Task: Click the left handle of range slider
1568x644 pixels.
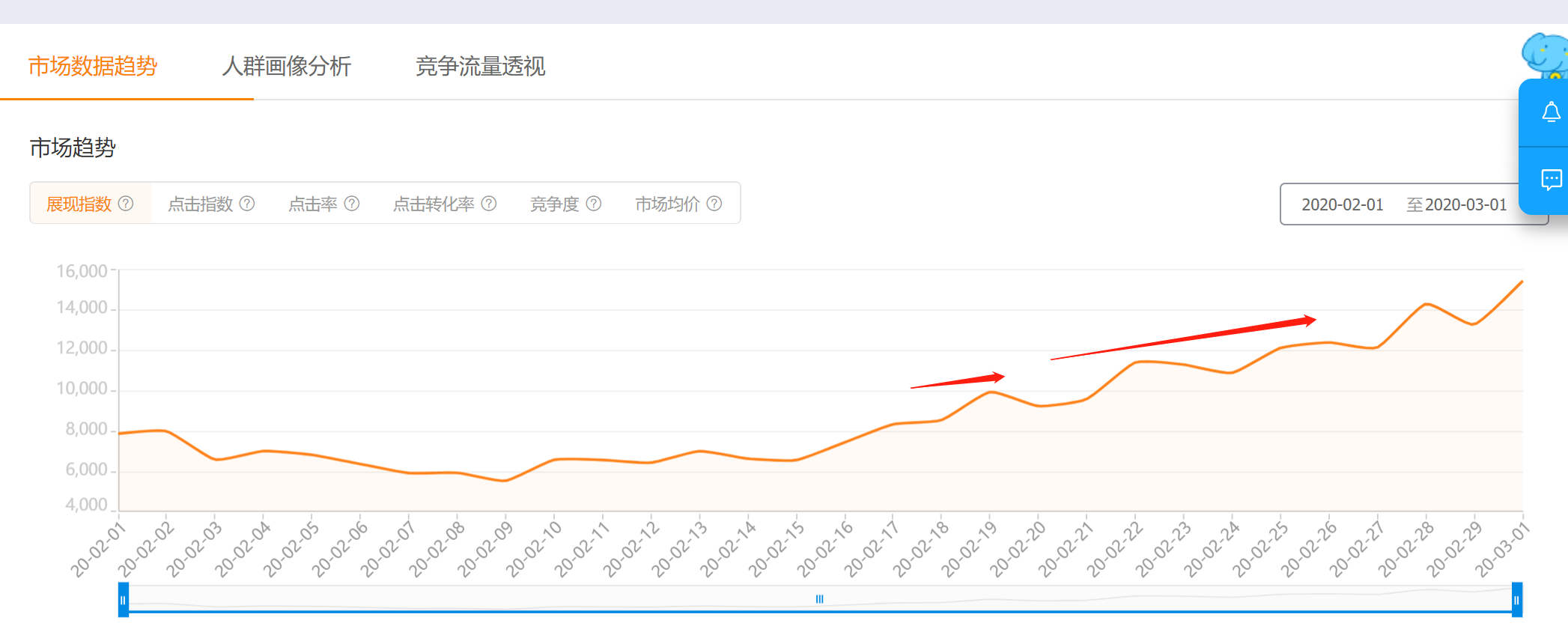Action: tap(124, 600)
